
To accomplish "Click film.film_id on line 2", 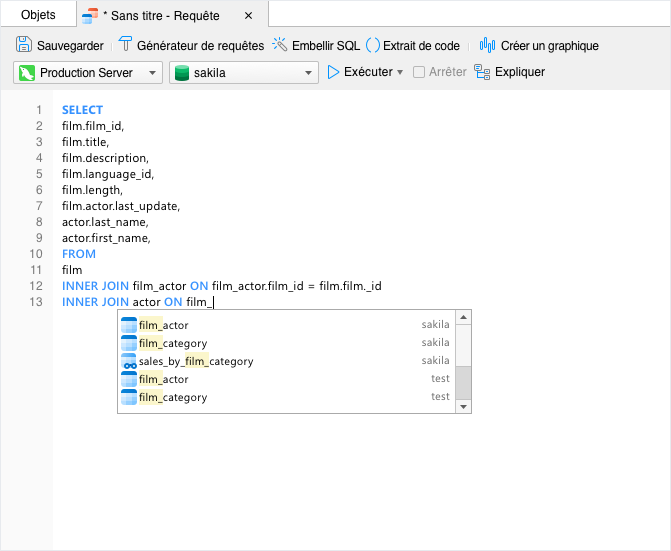I will click(92, 126).
